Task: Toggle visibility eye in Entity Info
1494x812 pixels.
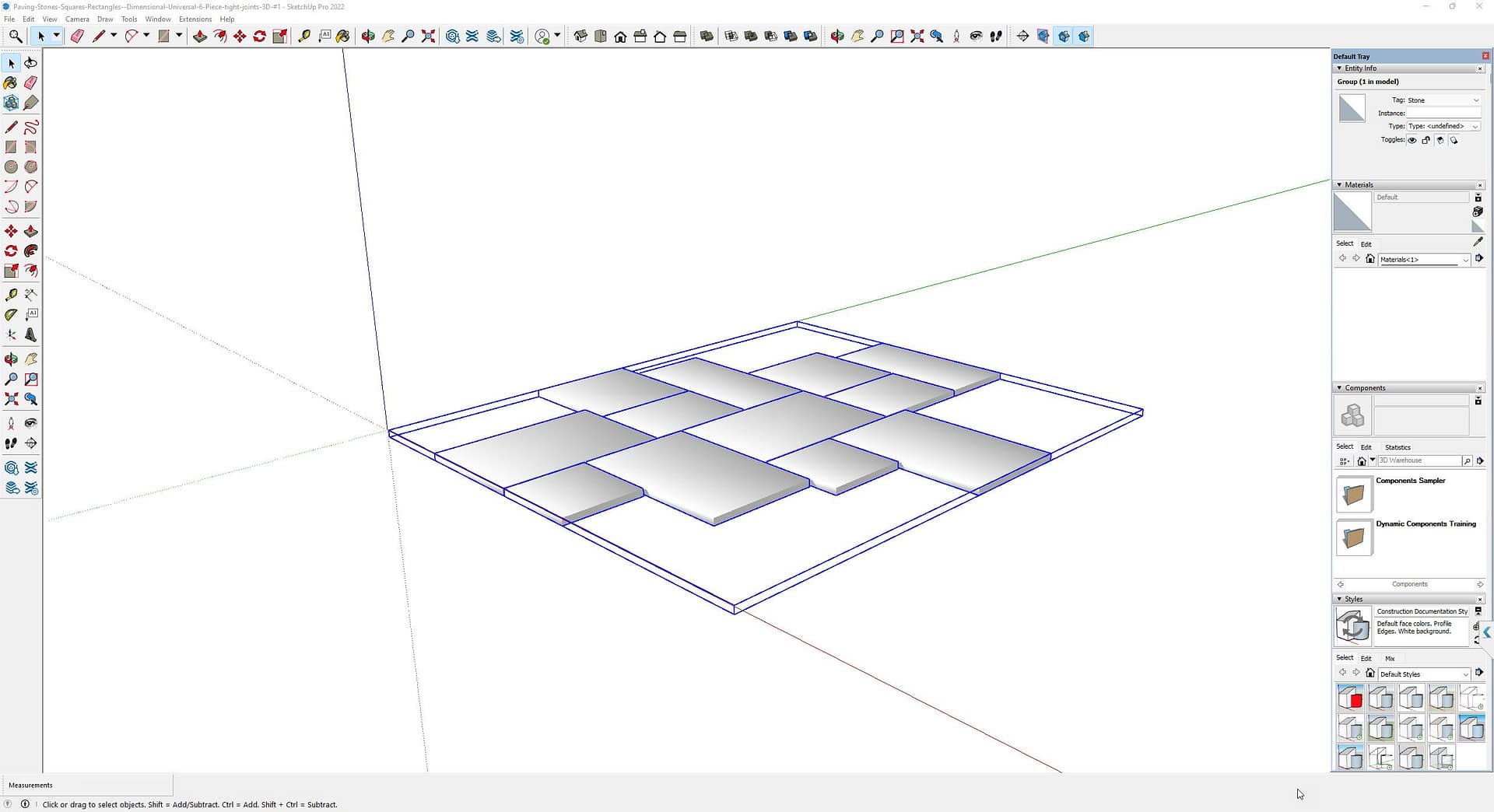Action: point(1412,141)
